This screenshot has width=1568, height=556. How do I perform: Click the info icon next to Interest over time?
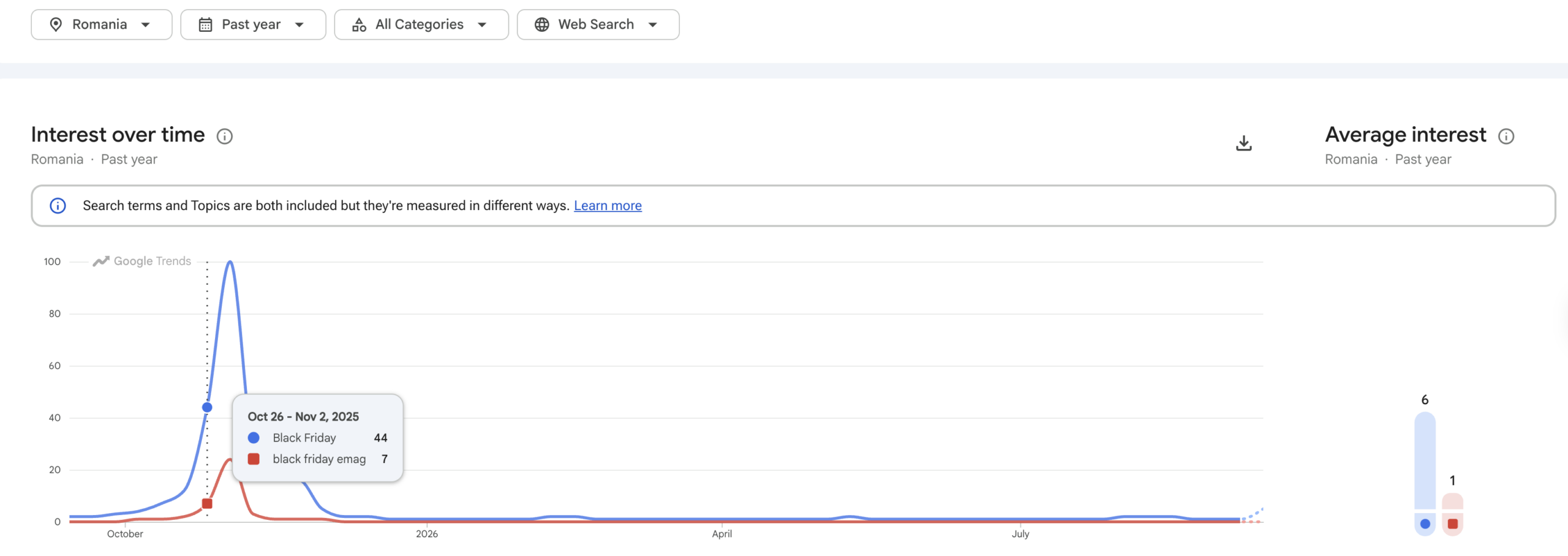225,136
